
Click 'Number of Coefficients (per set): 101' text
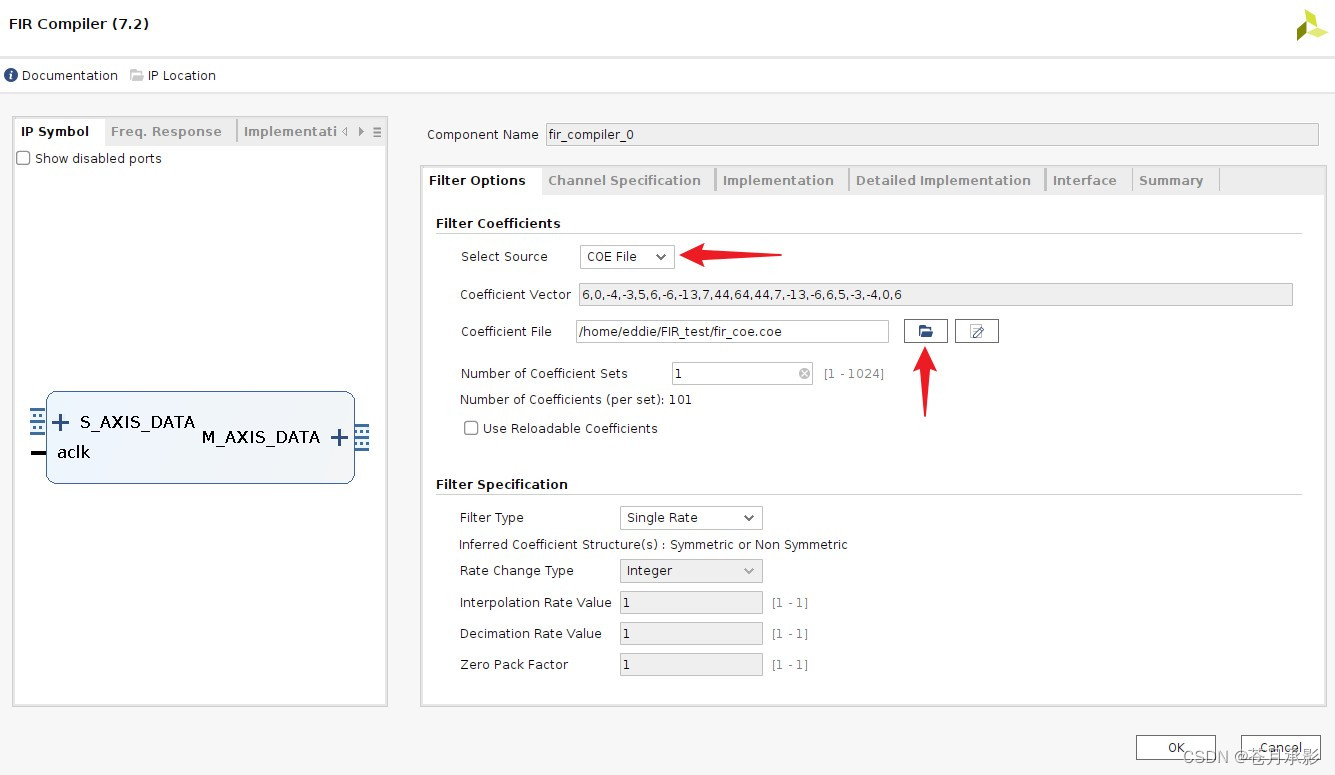pos(576,400)
